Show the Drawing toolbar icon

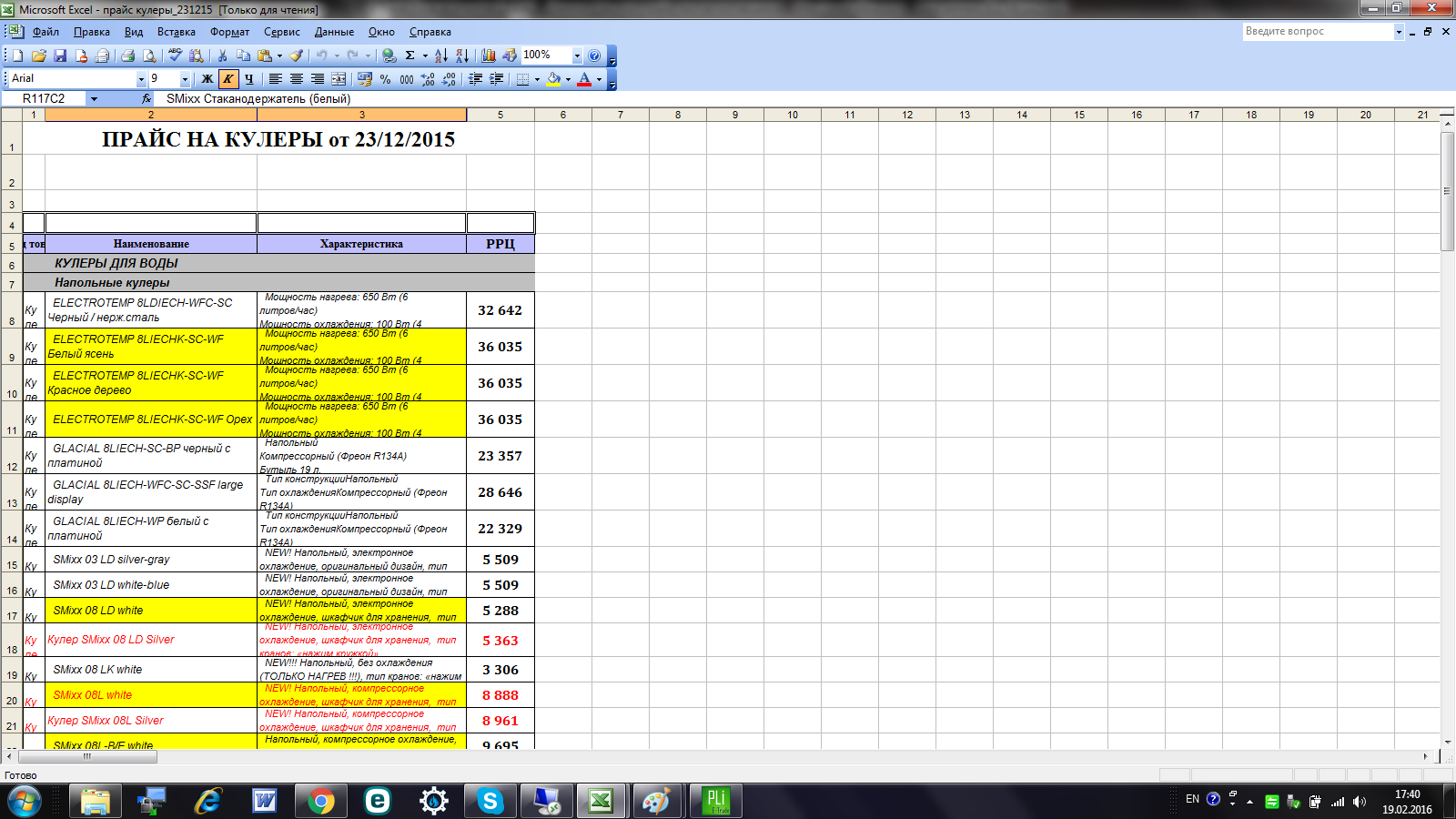point(510,56)
